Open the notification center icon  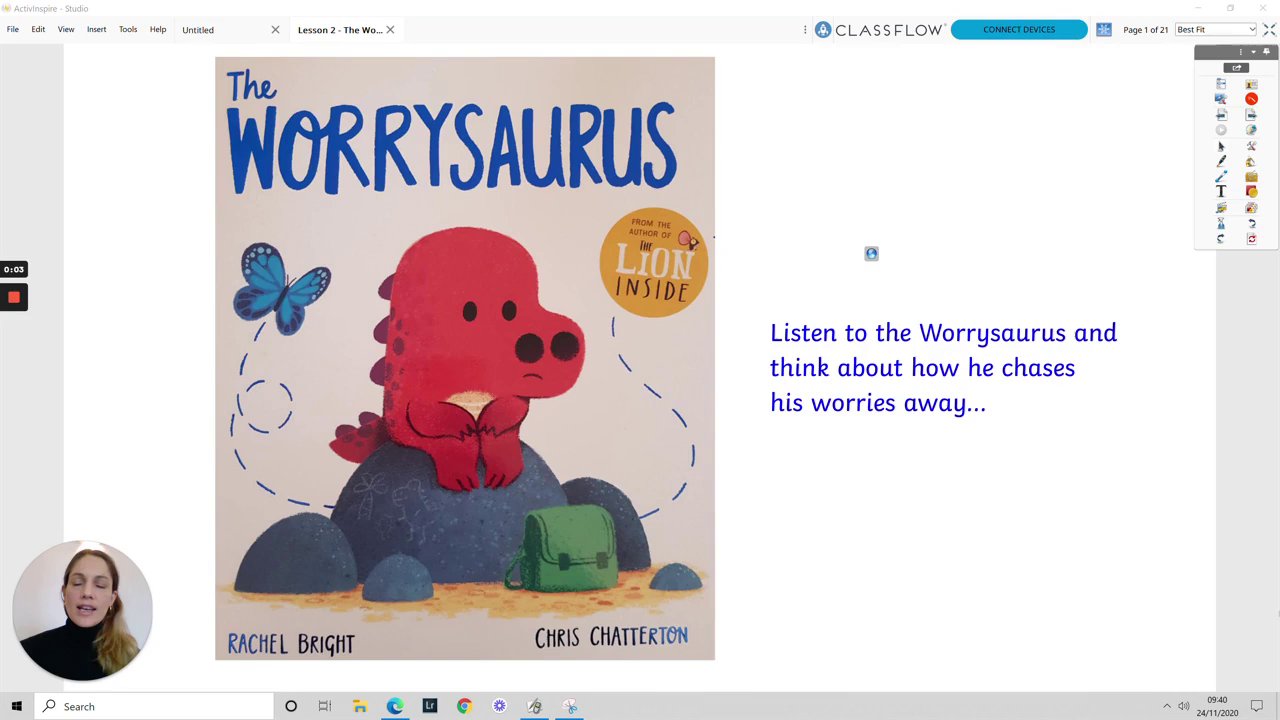pos(1257,706)
